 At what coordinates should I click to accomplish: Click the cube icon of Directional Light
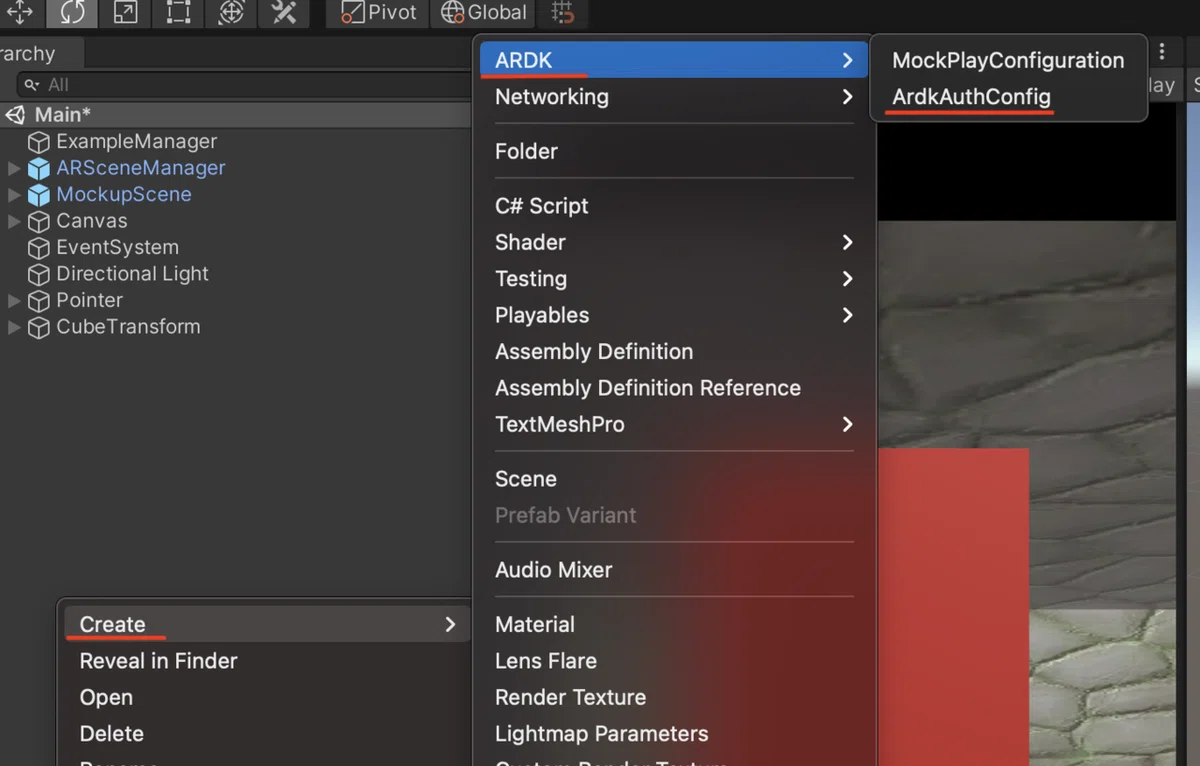tap(39, 274)
